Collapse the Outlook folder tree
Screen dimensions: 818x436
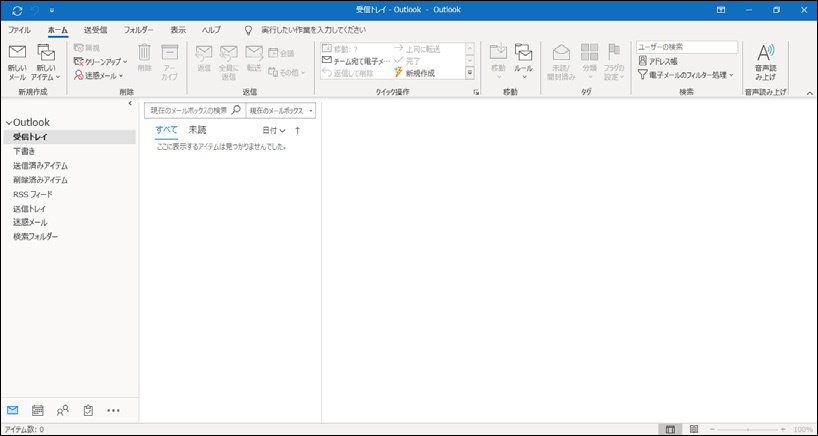tap(8, 123)
